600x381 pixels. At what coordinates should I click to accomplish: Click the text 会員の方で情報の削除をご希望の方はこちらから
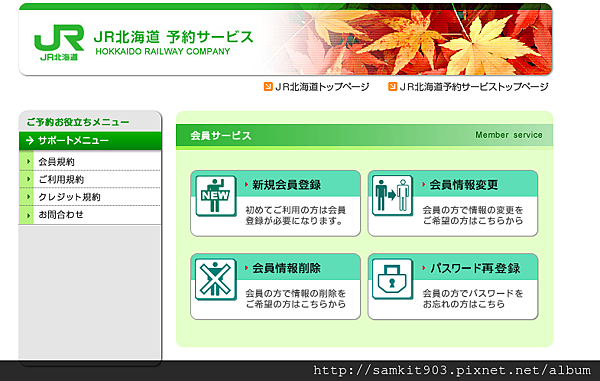pyautogui.click(x=295, y=299)
